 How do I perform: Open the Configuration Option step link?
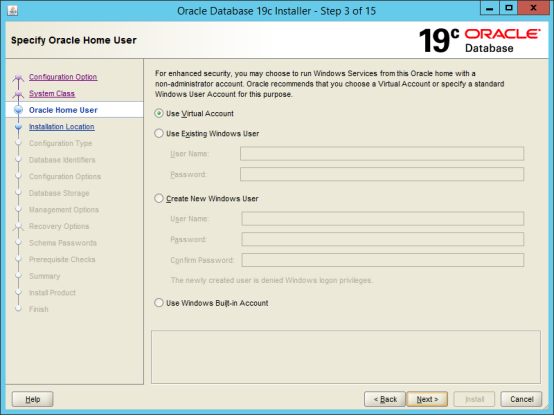[x=63, y=77]
